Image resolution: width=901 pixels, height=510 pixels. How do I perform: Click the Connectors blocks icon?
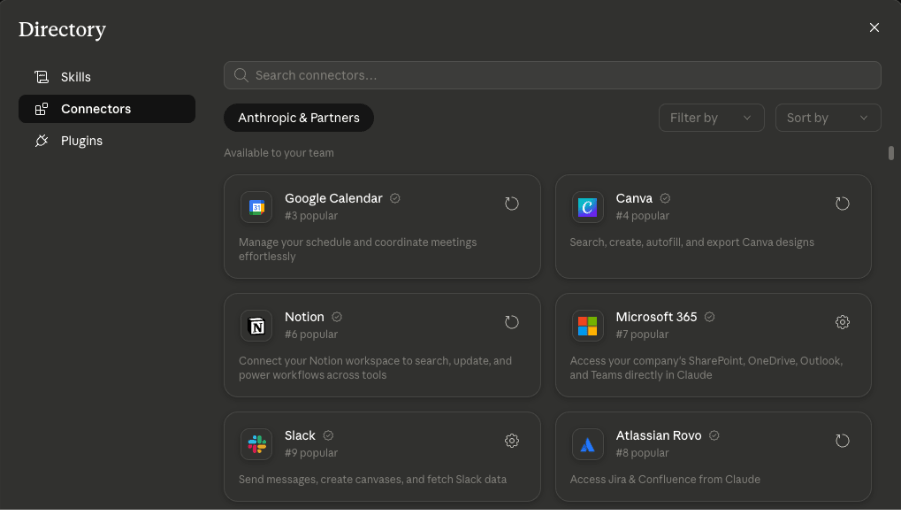(41, 109)
